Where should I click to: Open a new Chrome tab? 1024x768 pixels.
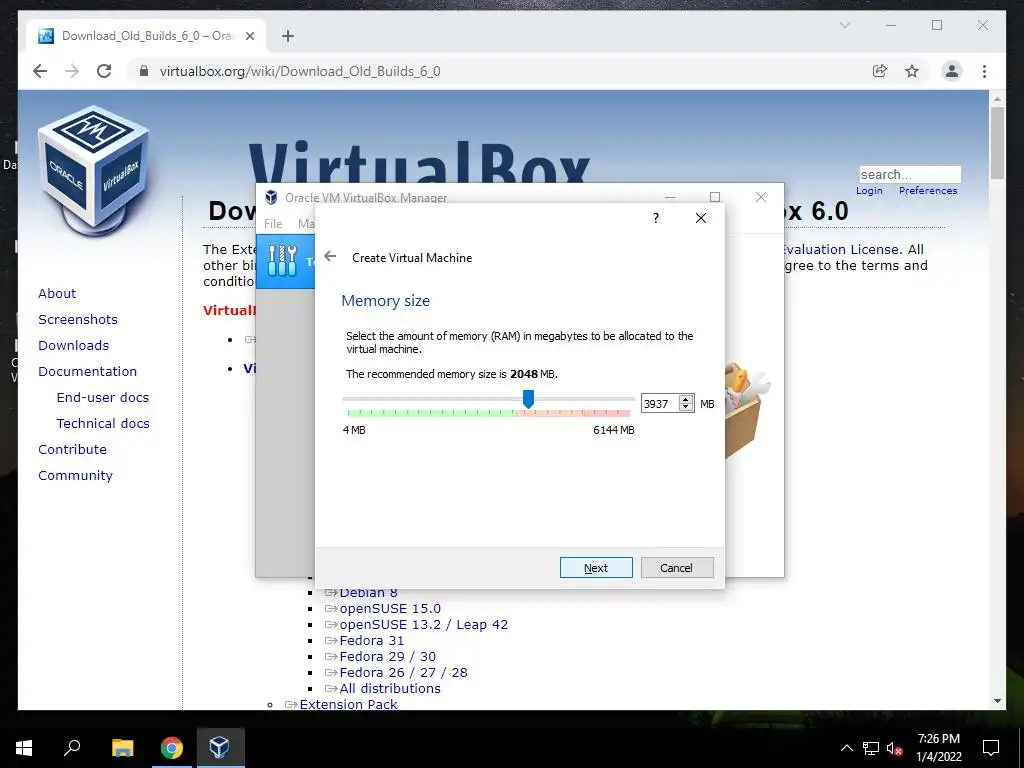pos(288,36)
